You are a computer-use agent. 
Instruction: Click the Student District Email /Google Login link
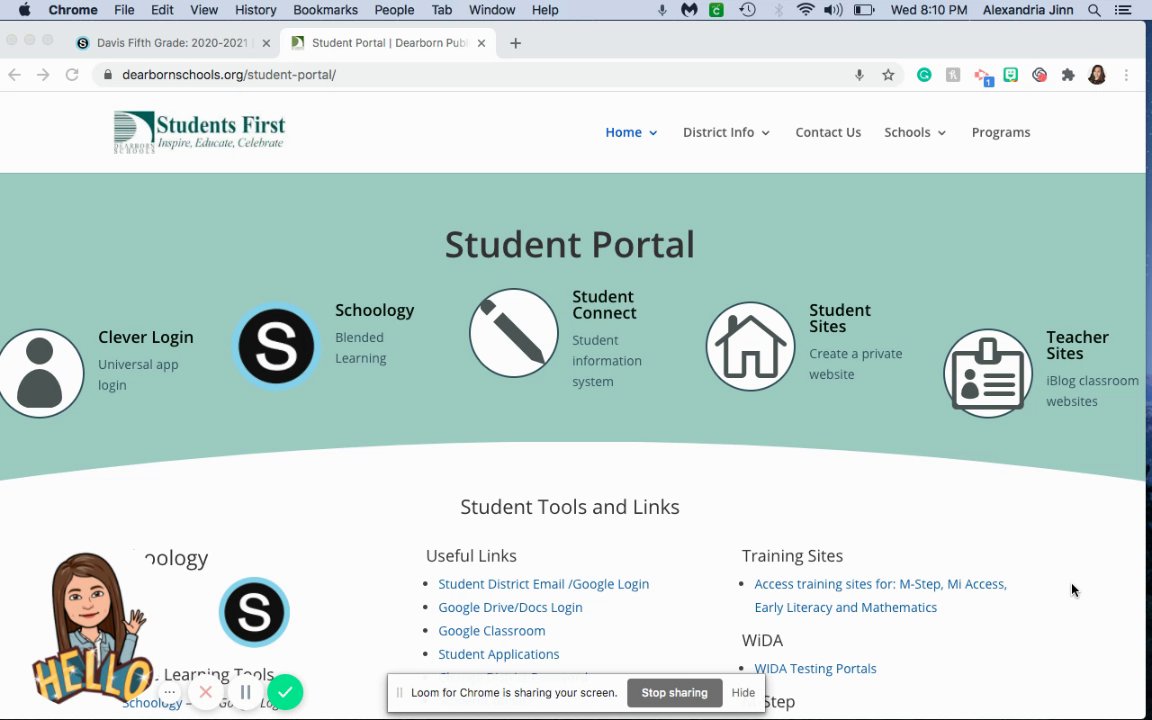(x=544, y=584)
